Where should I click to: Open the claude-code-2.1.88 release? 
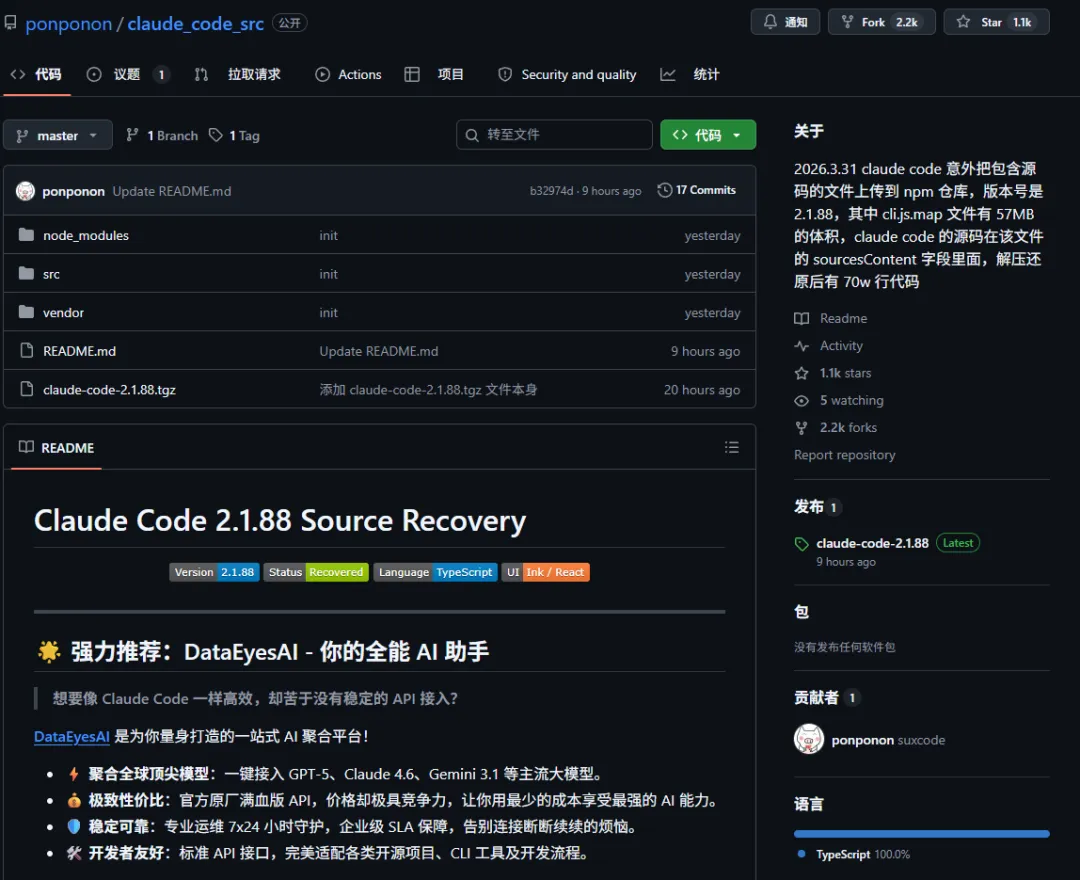(872, 543)
